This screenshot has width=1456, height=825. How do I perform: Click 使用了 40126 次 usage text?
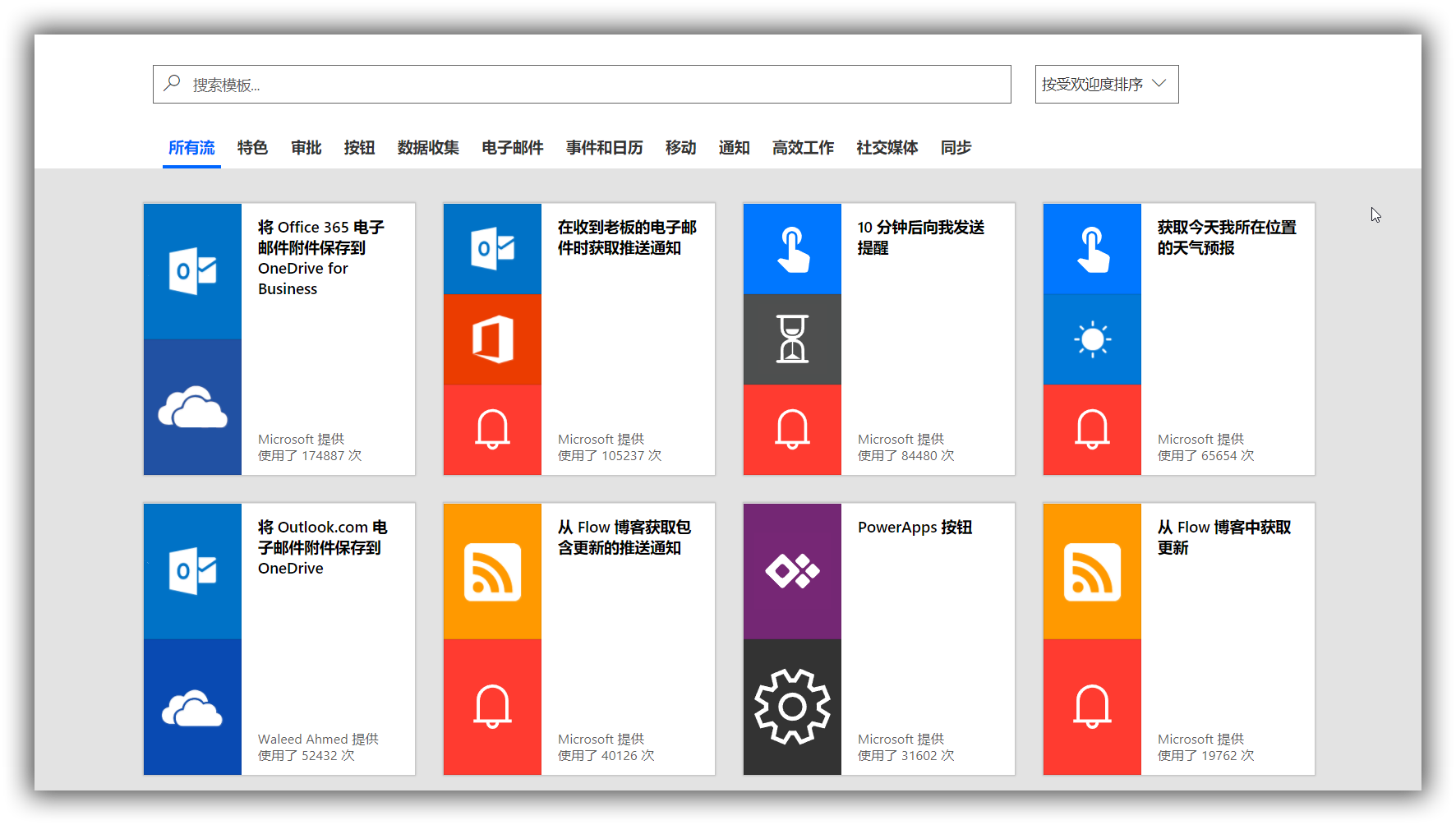pos(606,755)
